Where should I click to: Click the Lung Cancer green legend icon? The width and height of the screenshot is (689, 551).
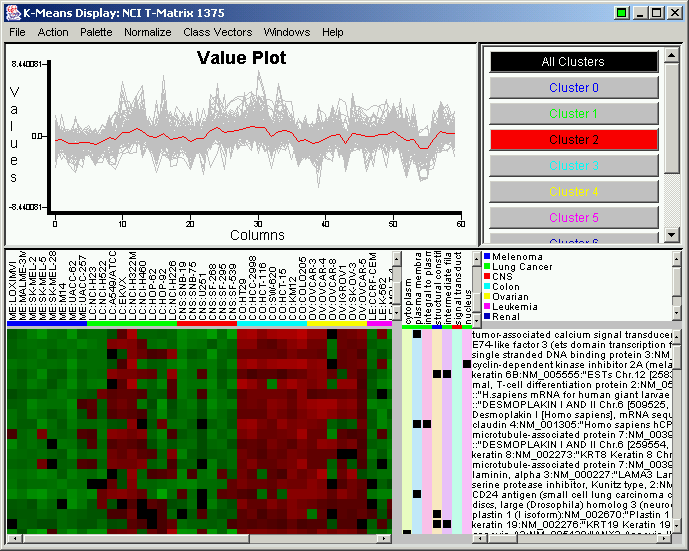tap(486, 267)
